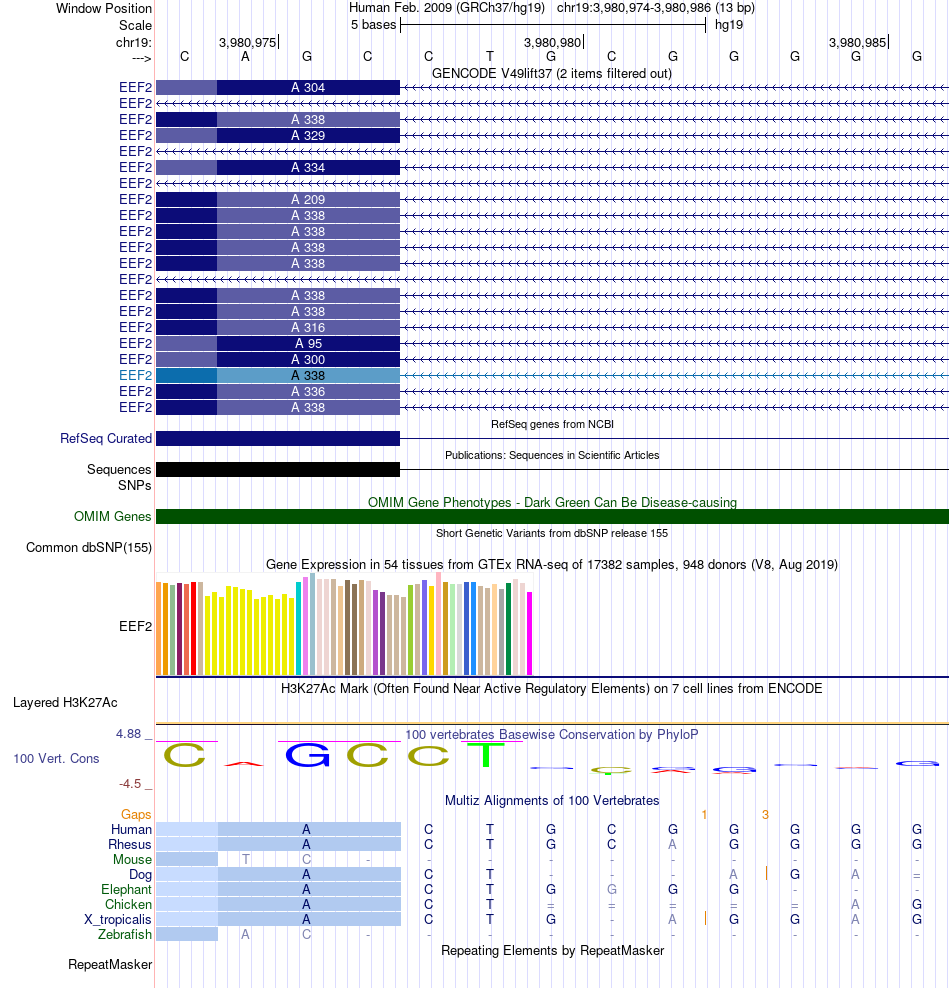Click the Chicken species label
Viewport: 950px width, 988px height.
129,905
